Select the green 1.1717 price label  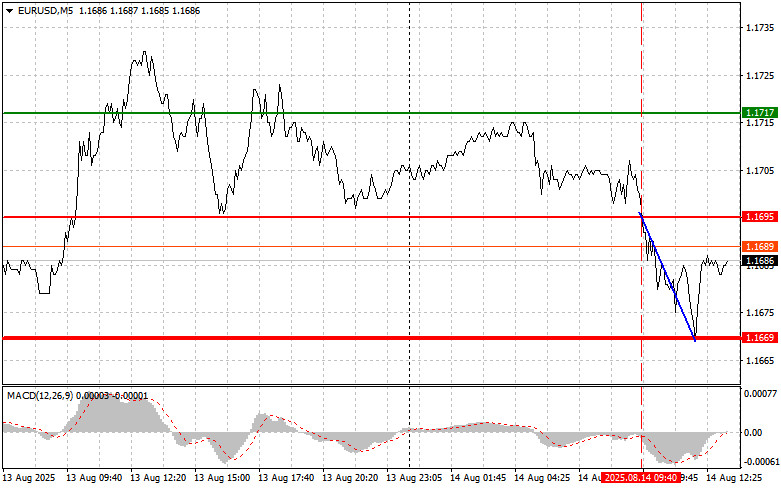coord(760,113)
